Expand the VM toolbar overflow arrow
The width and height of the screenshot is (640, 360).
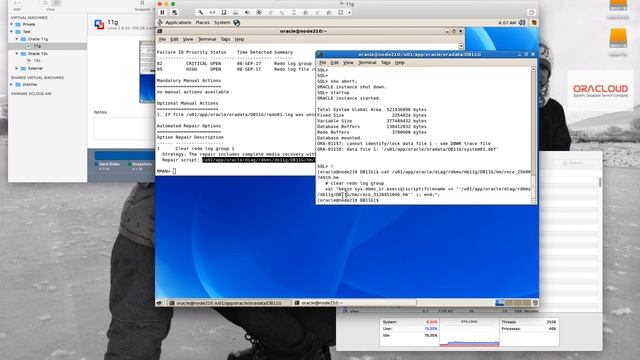[349, 13]
